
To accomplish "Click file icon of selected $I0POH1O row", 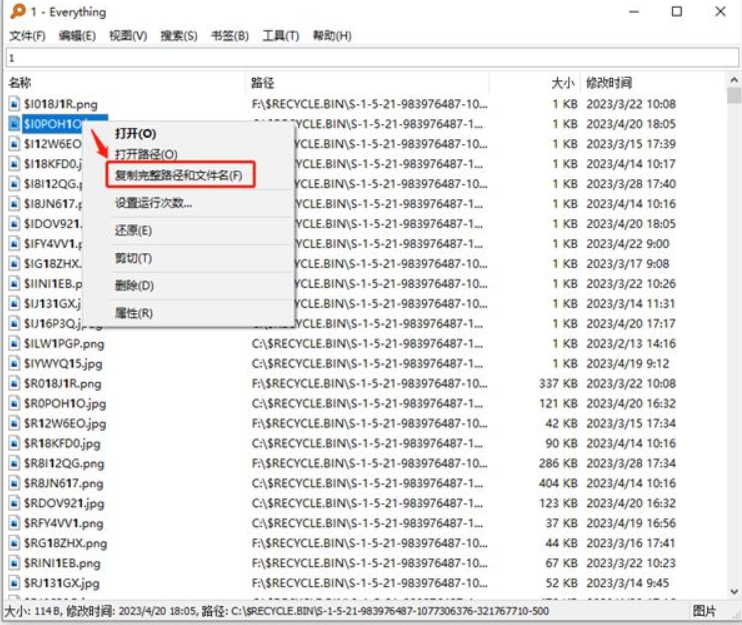I will pos(15,124).
